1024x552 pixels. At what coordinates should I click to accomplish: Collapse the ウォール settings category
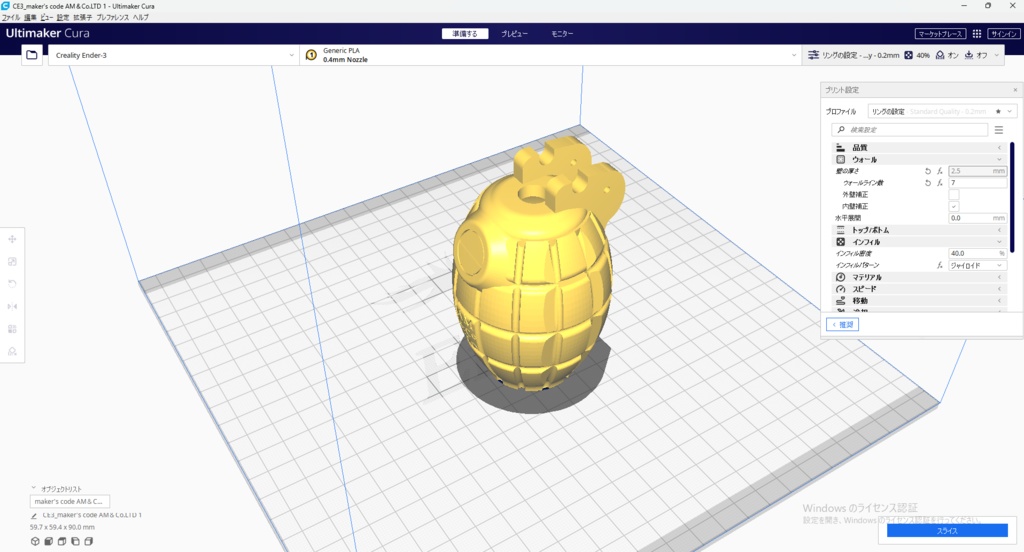(919, 159)
